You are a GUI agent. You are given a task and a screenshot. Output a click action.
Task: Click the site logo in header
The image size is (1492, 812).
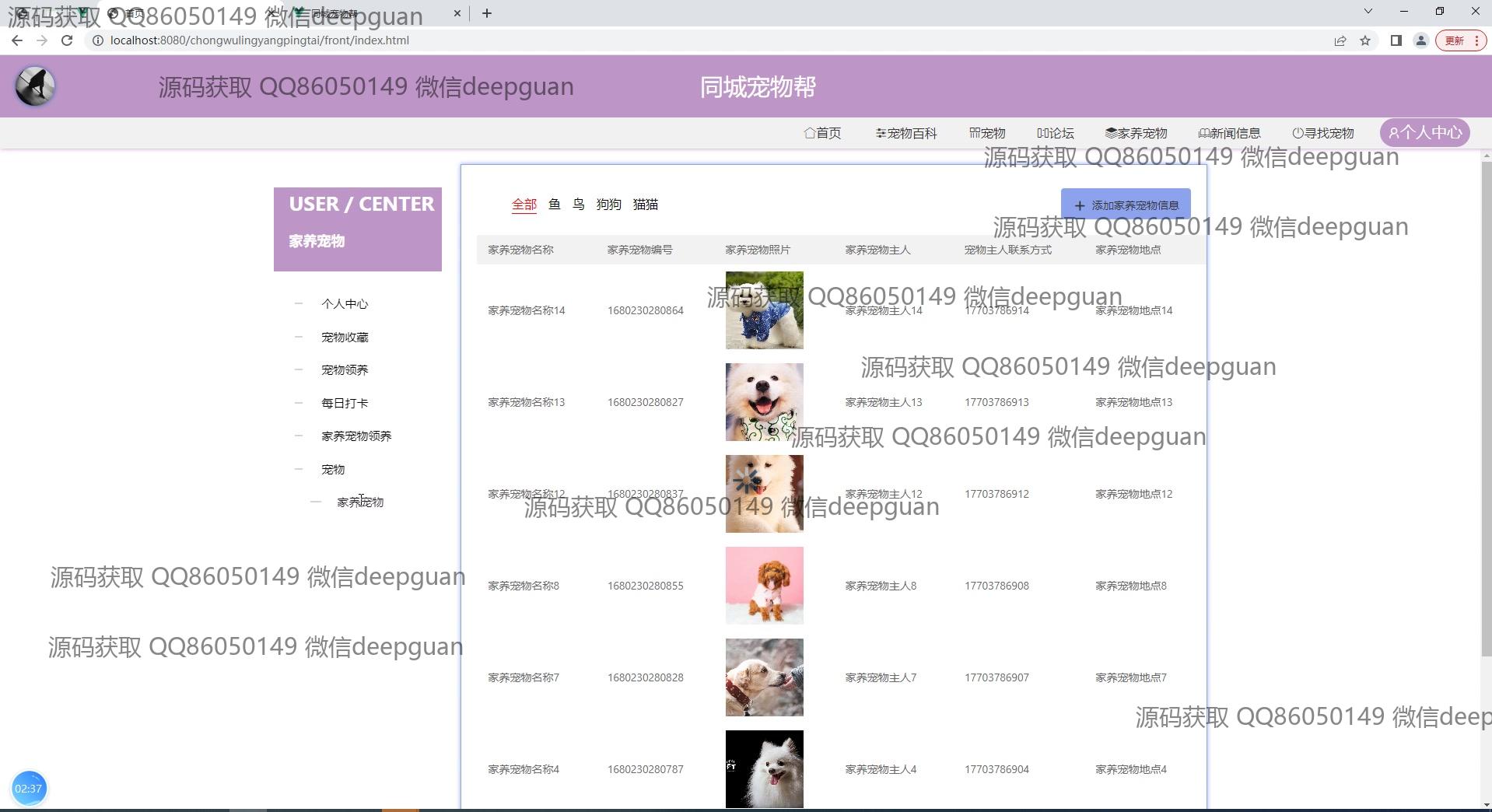[35, 86]
